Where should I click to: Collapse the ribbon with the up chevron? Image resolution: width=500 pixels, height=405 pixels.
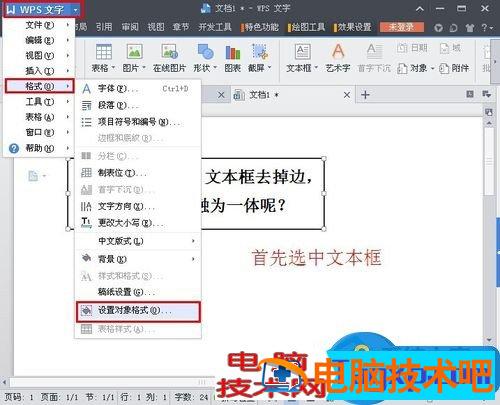(420, 9)
